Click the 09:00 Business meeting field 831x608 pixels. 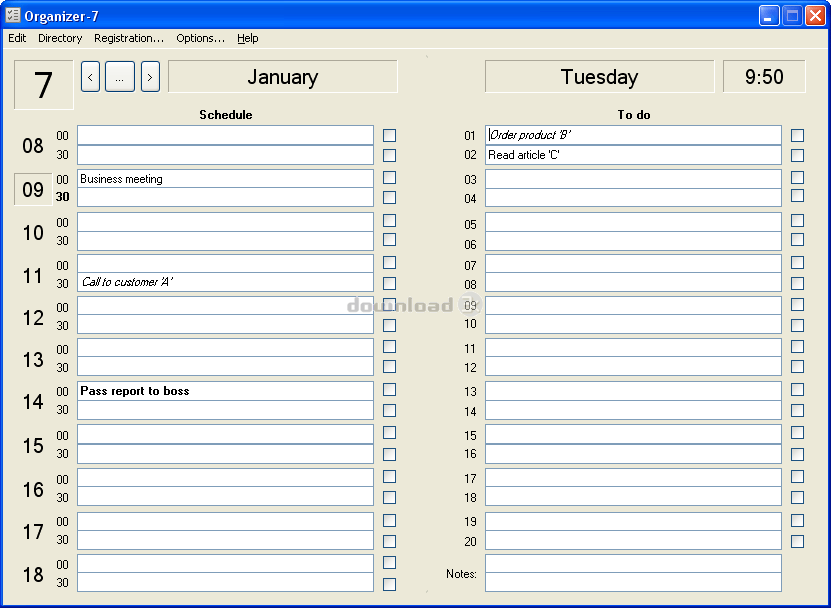(225, 179)
